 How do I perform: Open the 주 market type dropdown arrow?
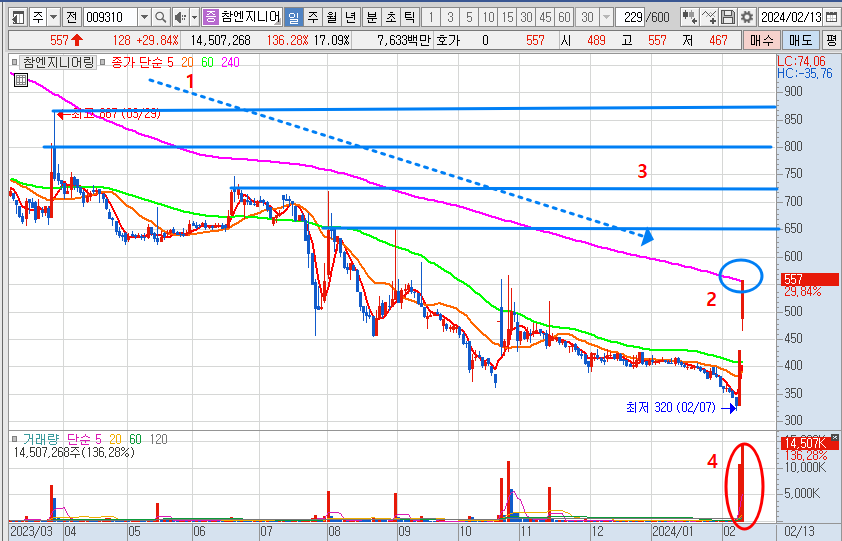coord(54,17)
